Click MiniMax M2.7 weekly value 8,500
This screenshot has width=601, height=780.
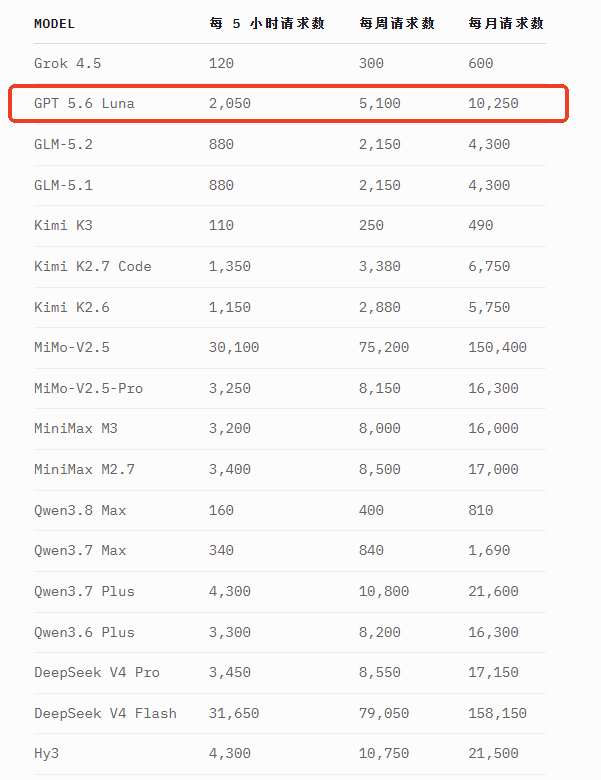[380, 469]
